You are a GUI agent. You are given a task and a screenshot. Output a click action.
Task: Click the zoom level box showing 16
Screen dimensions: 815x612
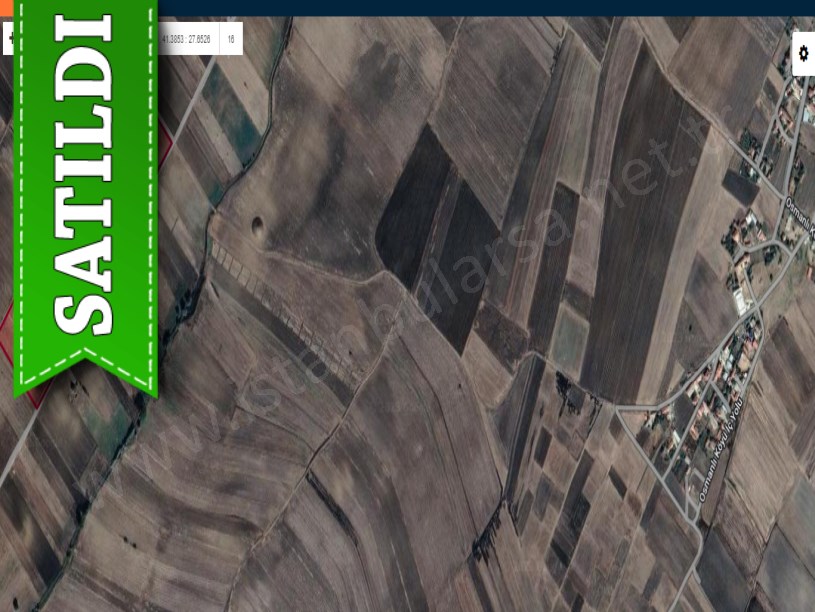[231, 39]
